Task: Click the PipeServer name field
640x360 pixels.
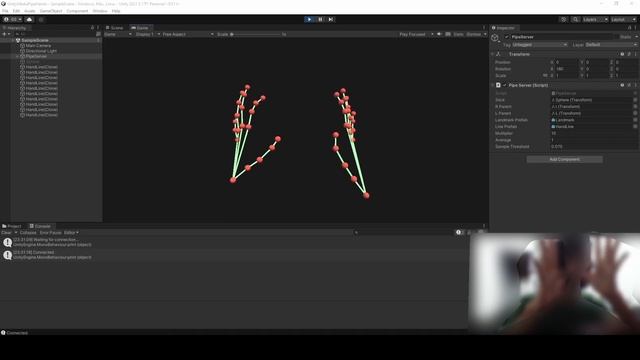Action: pyautogui.click(x=562, y=37)
